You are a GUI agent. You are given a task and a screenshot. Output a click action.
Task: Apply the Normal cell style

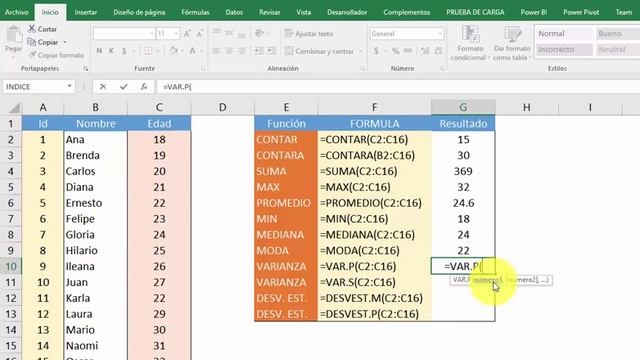564,33
